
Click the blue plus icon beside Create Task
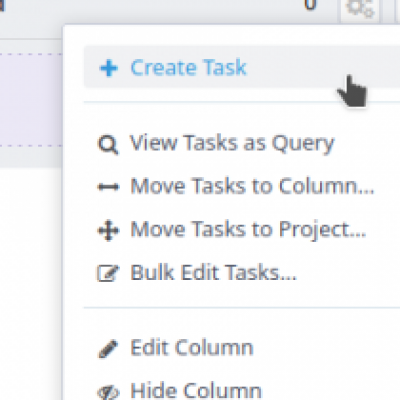(x=109, y=68)
